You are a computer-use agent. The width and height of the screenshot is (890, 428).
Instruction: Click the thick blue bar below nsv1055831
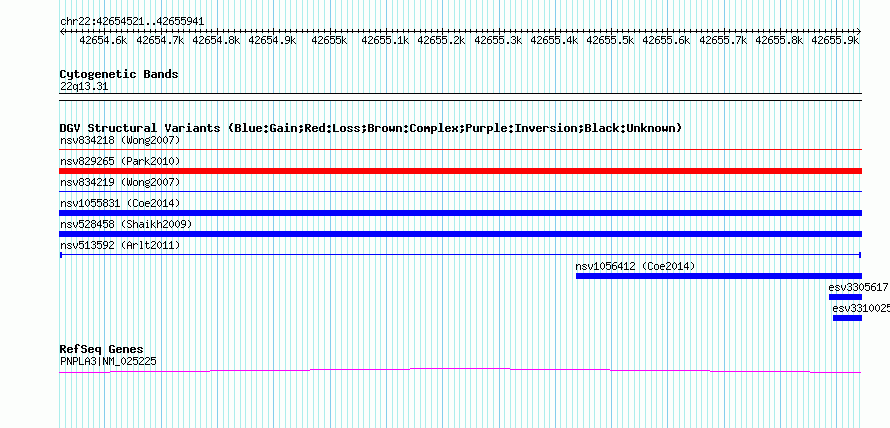point(461,213)
